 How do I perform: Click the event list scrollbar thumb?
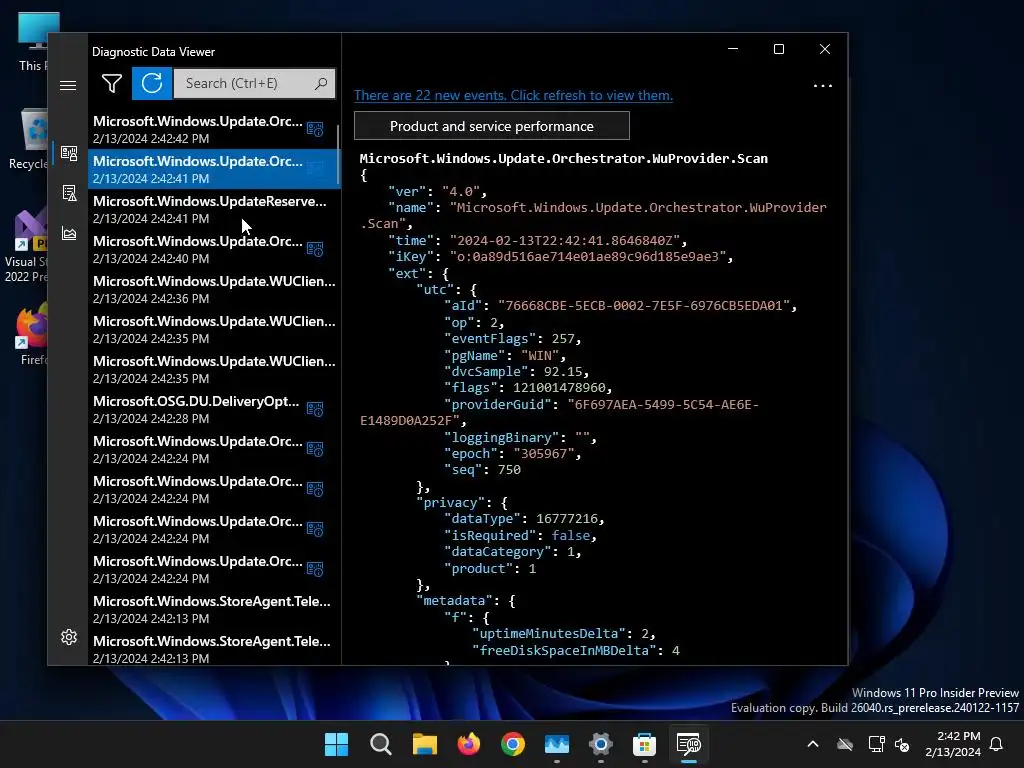point(338,154)
